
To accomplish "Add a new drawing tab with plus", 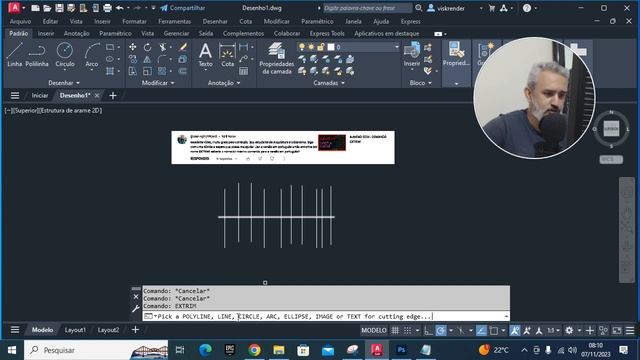I will [x=113, y=96].
